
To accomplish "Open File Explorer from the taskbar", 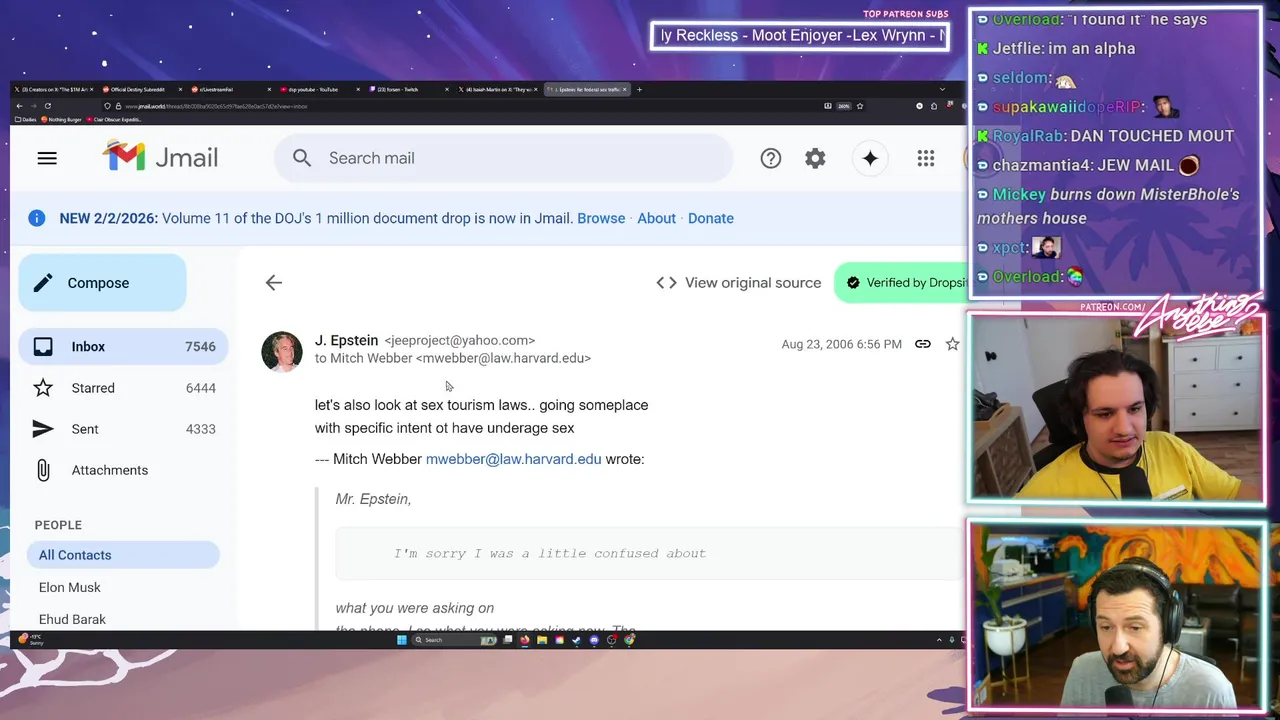I will (x=542, y=640).
